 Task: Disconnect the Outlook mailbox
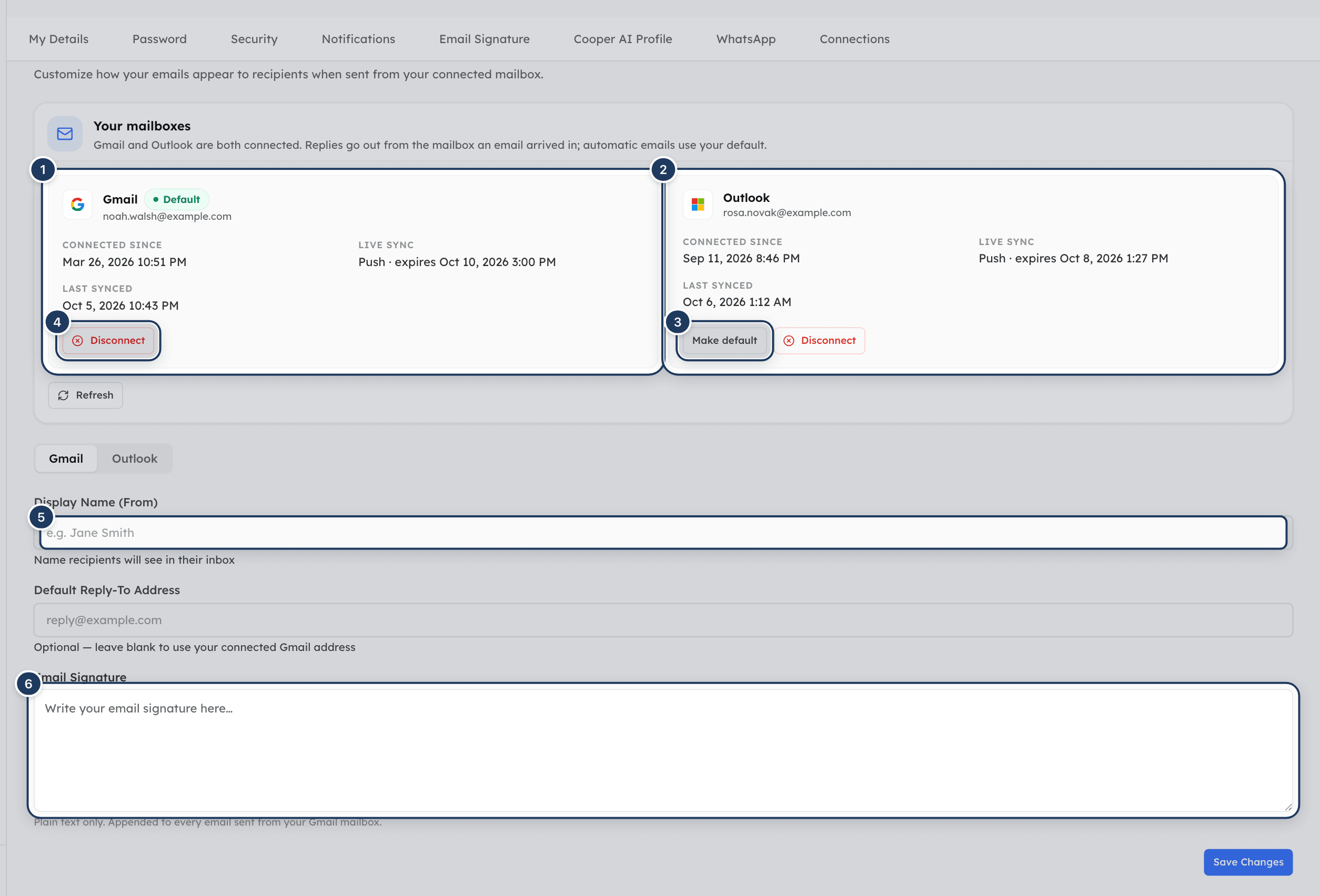pos(820,341)
